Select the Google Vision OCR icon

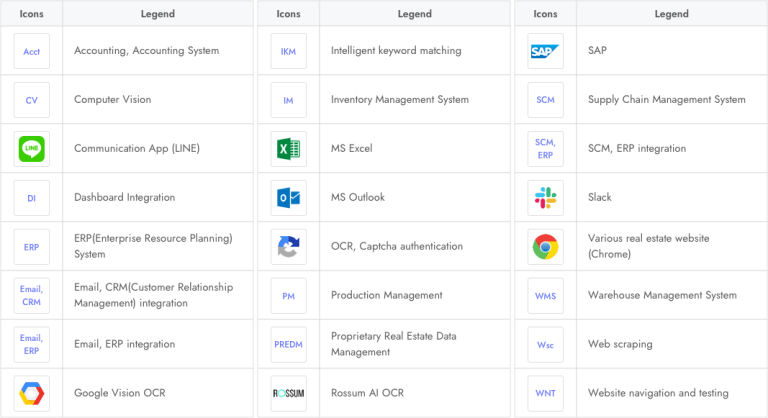(x=32, y=393)
